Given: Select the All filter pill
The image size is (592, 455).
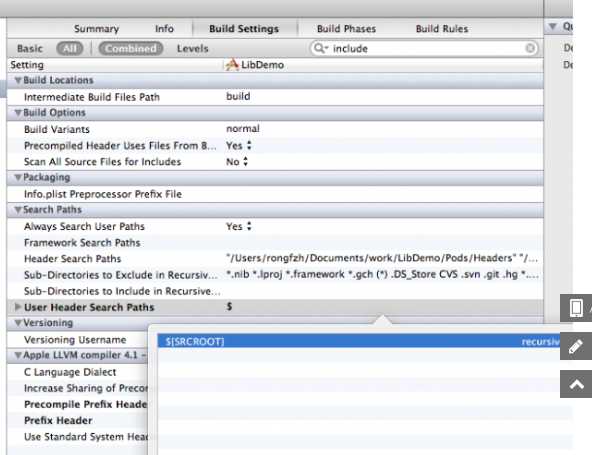Looking at the screenshot, I should [x=70, y=48].
